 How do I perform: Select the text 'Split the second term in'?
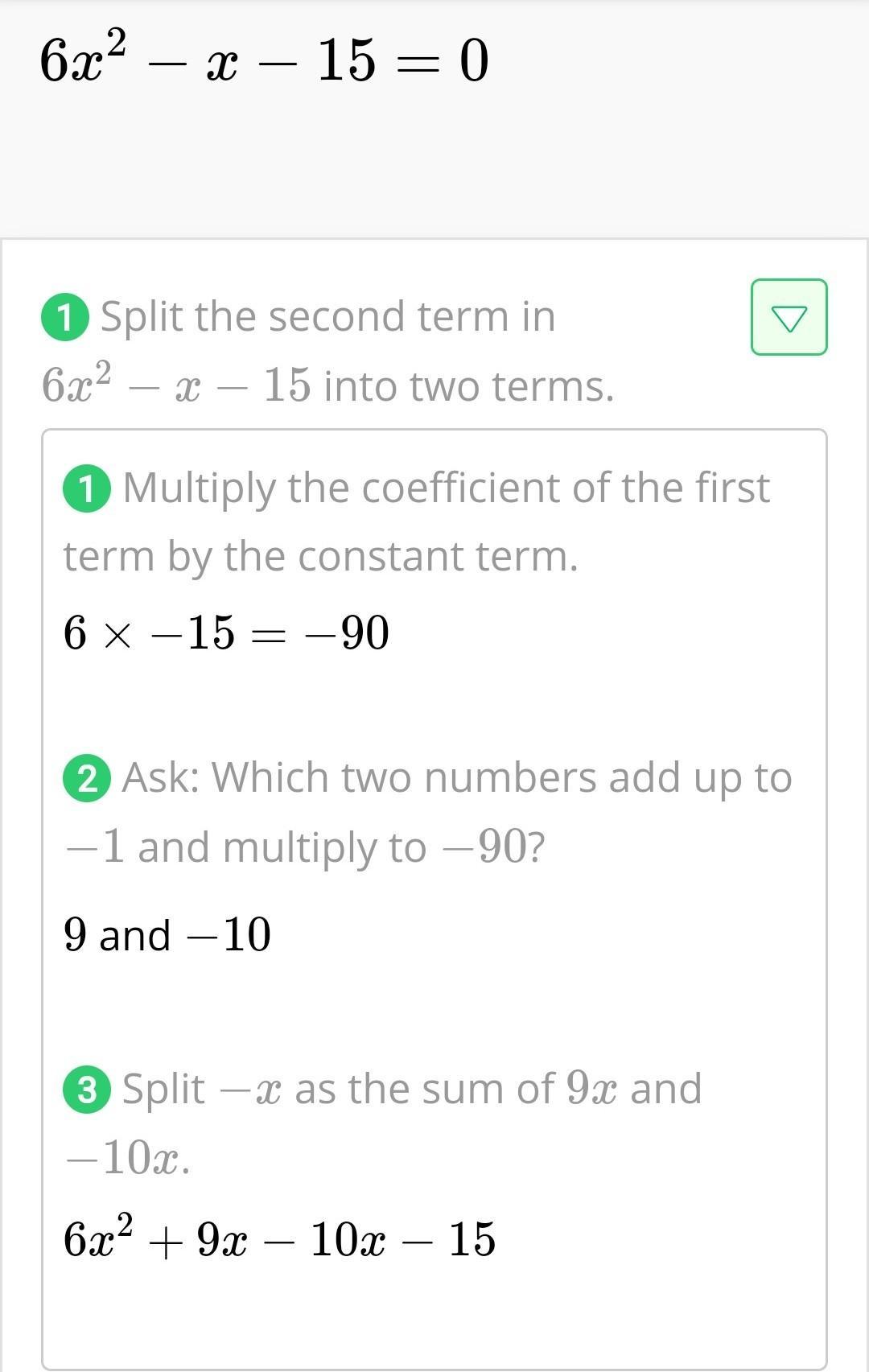pos(327,317)
